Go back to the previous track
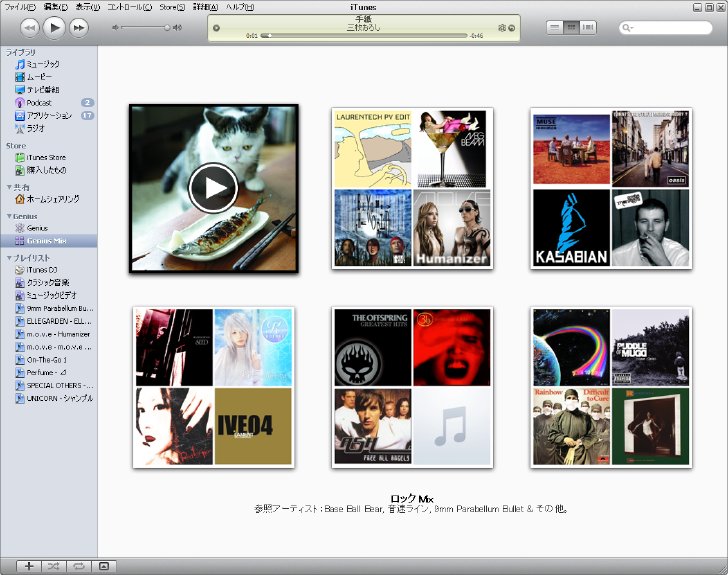The height and width of the screenshot is (575, 728). coord(30,28)
